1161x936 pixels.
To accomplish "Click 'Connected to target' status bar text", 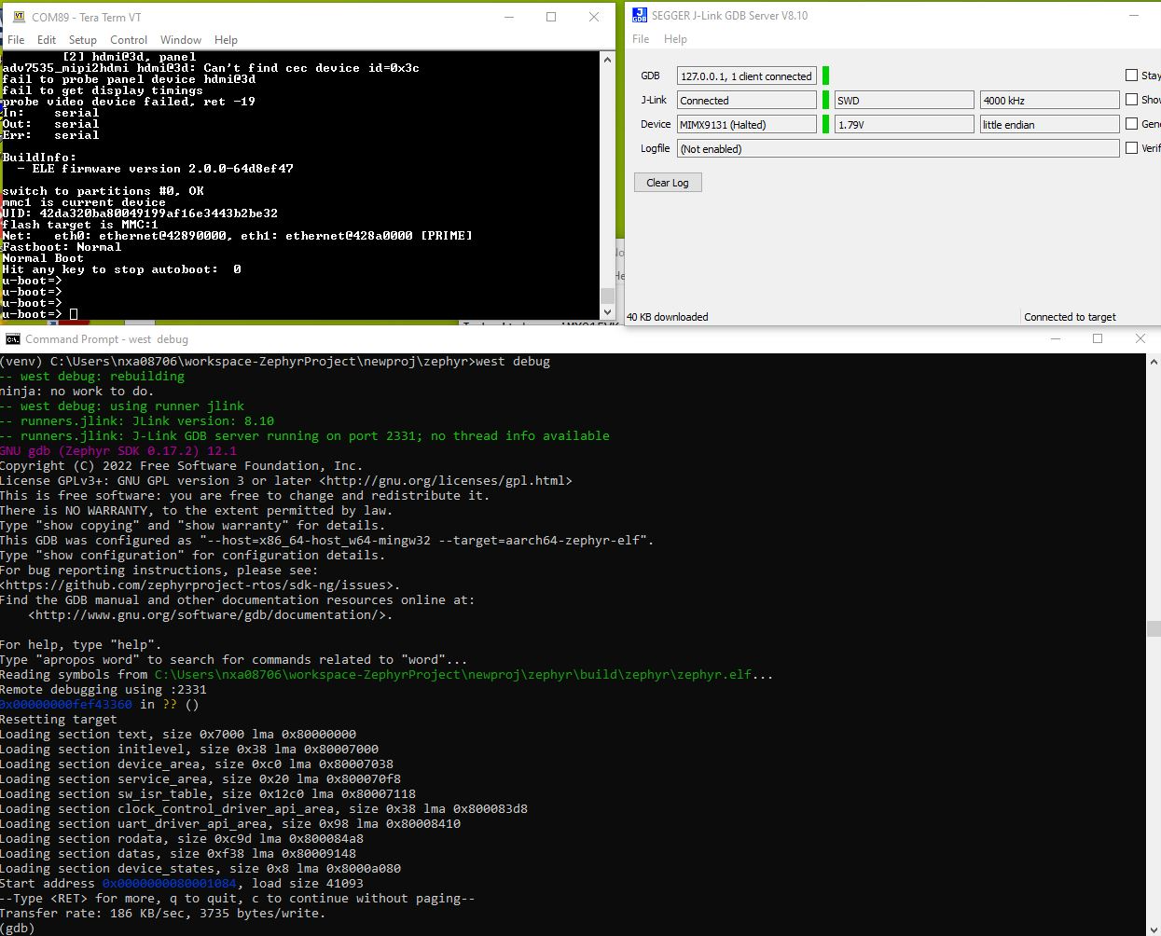I will pyautogui.click(x=1069, y=317).
